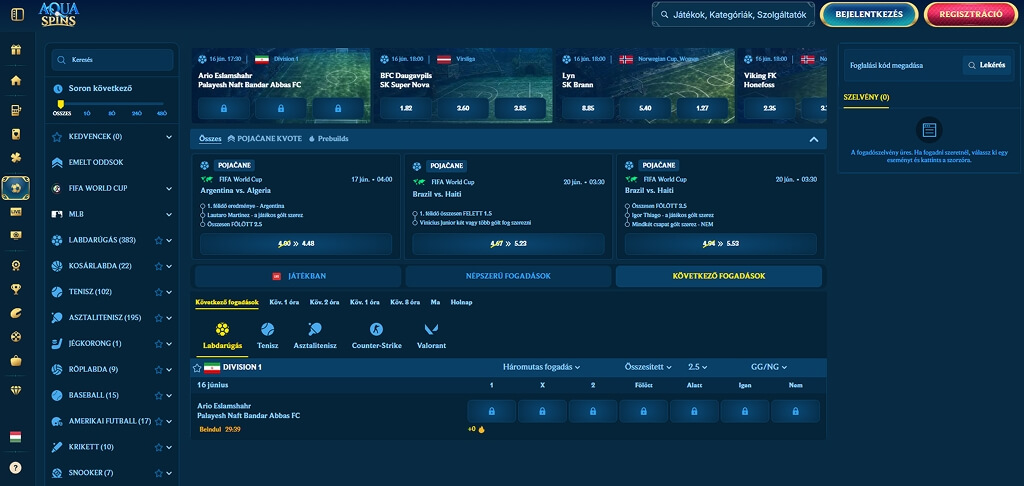Click the Regisztráció button
Viewport: 1024px width, 486px height.
click(970, 14)
